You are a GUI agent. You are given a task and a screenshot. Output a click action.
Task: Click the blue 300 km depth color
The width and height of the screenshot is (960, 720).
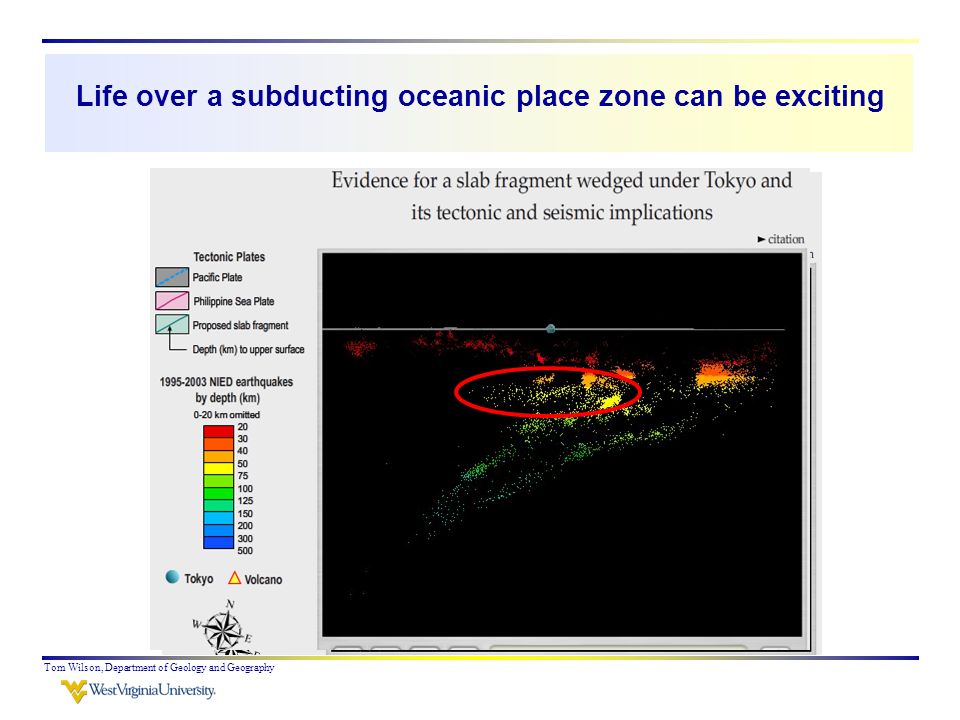pyautogui.click(x=219, y=542)
